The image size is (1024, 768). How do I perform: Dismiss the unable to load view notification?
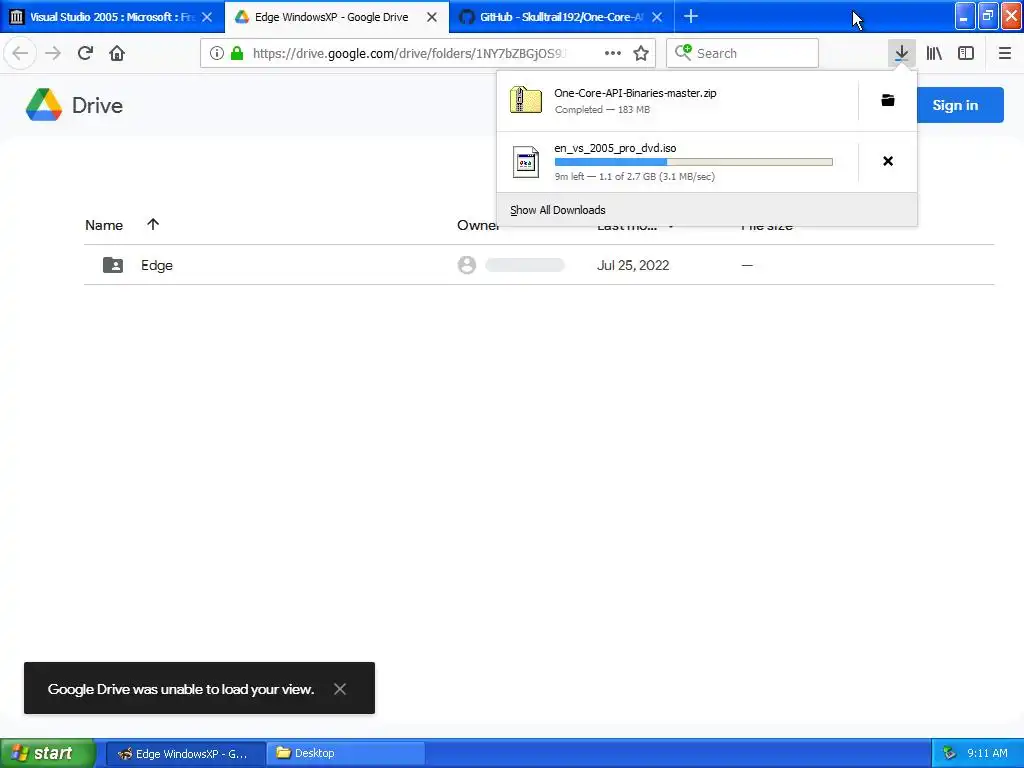click(x=340, y=688)
